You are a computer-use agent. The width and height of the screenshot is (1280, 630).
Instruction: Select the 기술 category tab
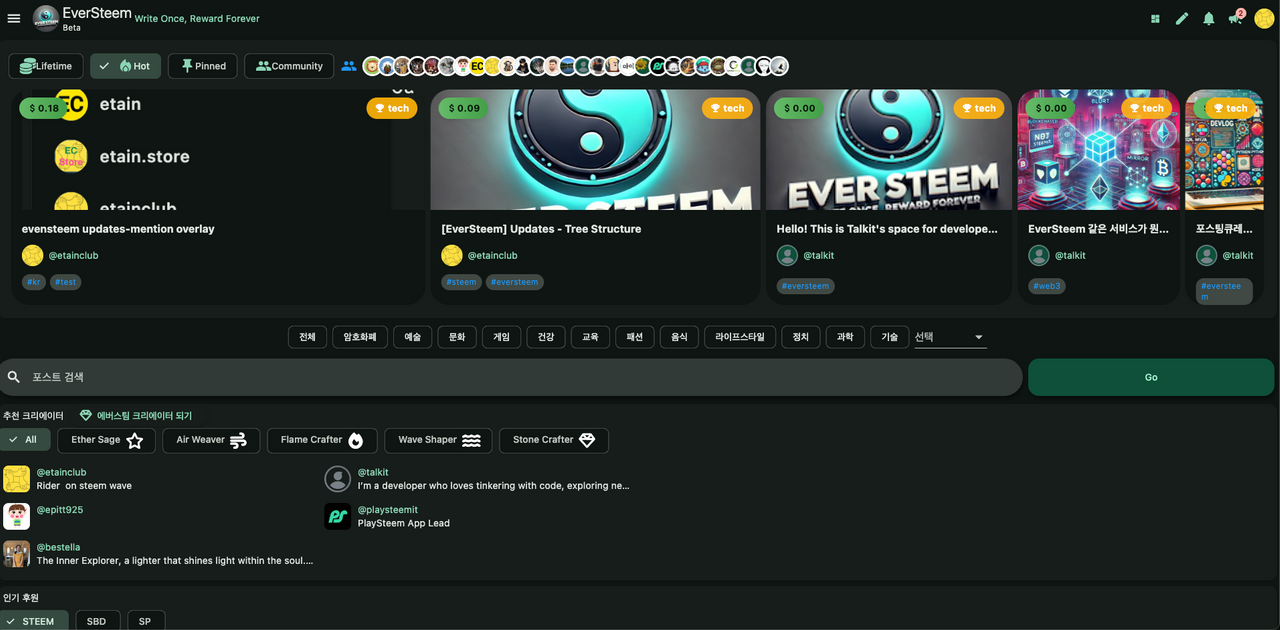(x=889, y=337)
